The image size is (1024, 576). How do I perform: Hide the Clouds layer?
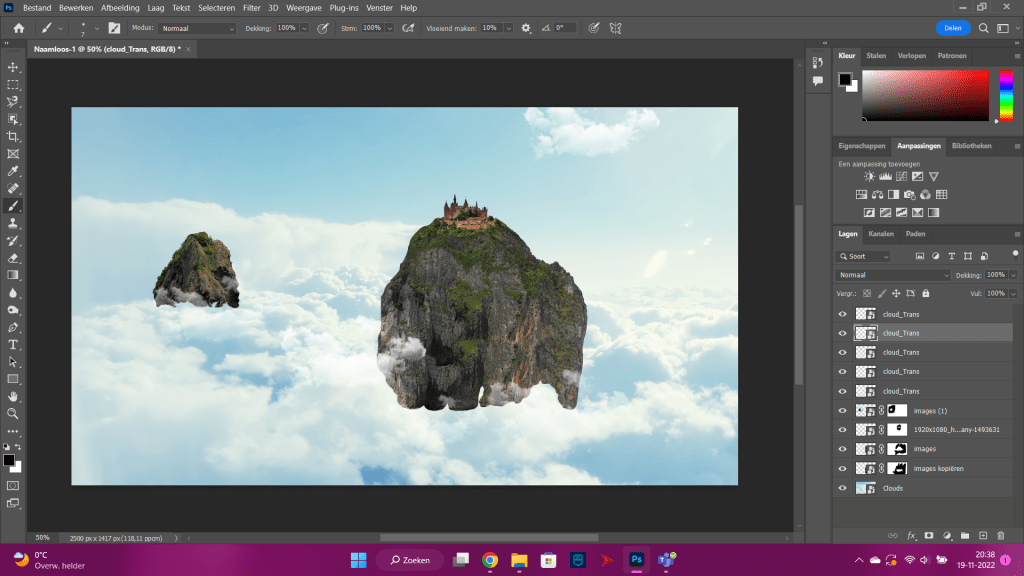842,488
